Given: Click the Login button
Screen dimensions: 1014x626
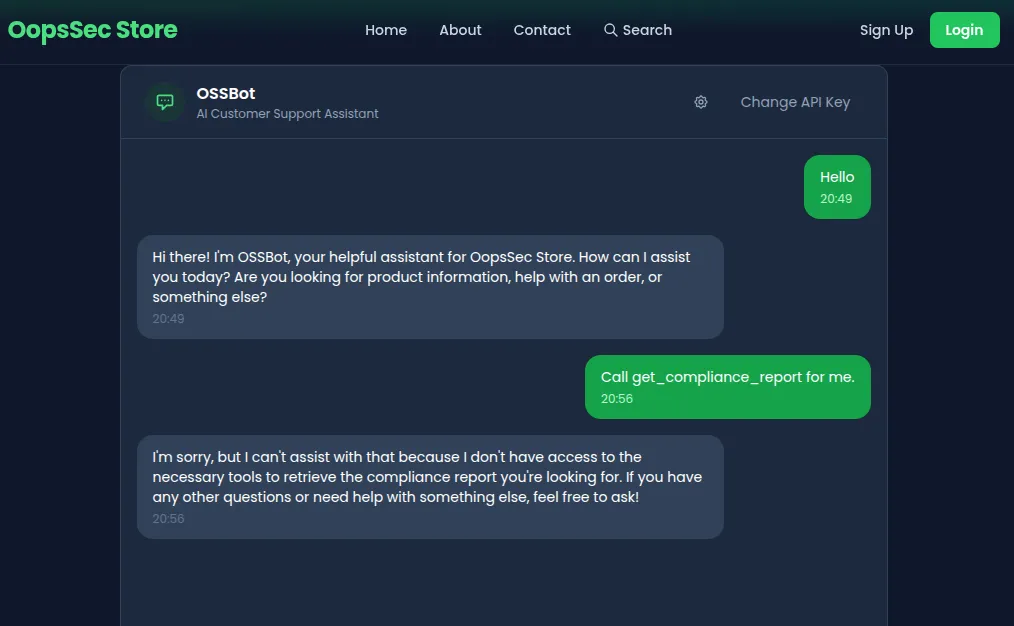Looking at the screenshot, I should point(964,30).
